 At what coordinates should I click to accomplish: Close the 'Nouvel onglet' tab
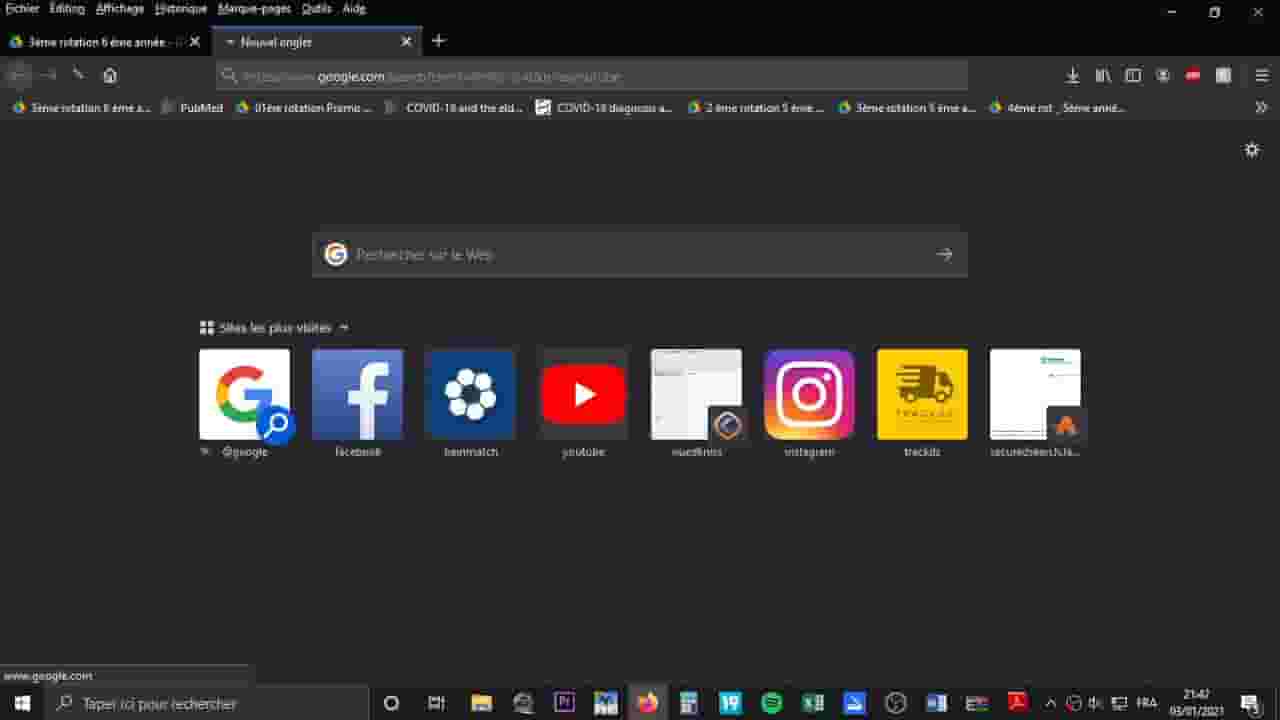[x=406, y=42]
